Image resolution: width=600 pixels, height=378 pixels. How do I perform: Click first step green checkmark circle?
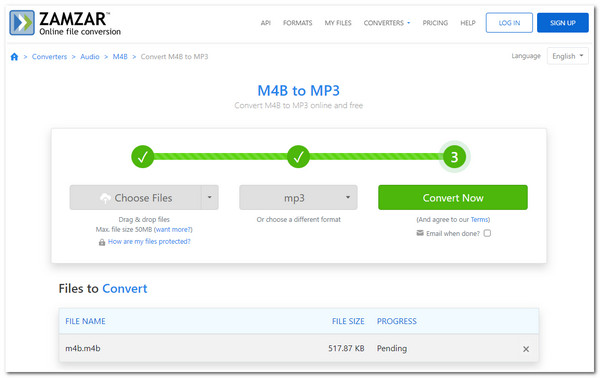142,156
